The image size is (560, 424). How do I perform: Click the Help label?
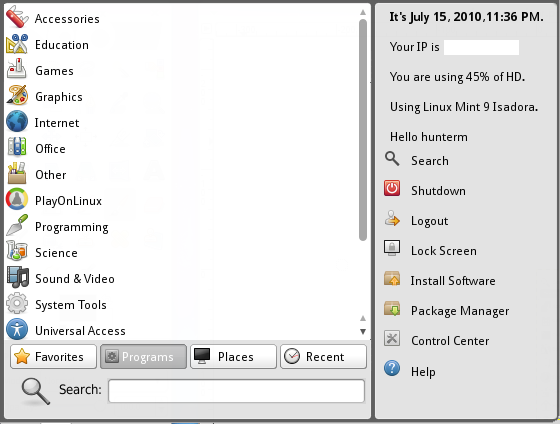click(423, 372)
